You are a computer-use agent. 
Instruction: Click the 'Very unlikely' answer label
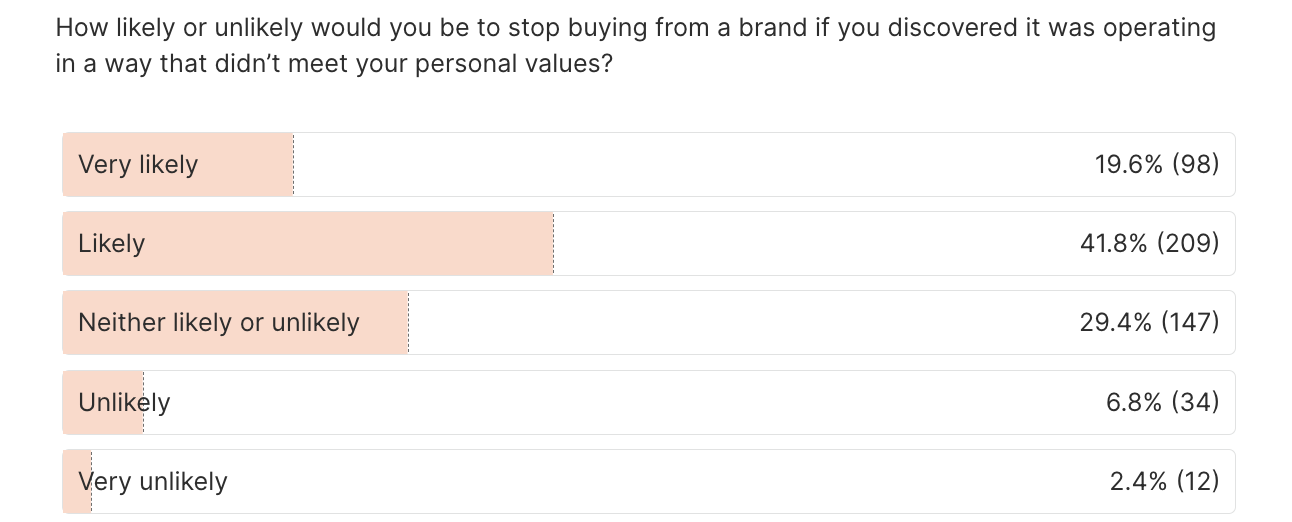[152, 481]
